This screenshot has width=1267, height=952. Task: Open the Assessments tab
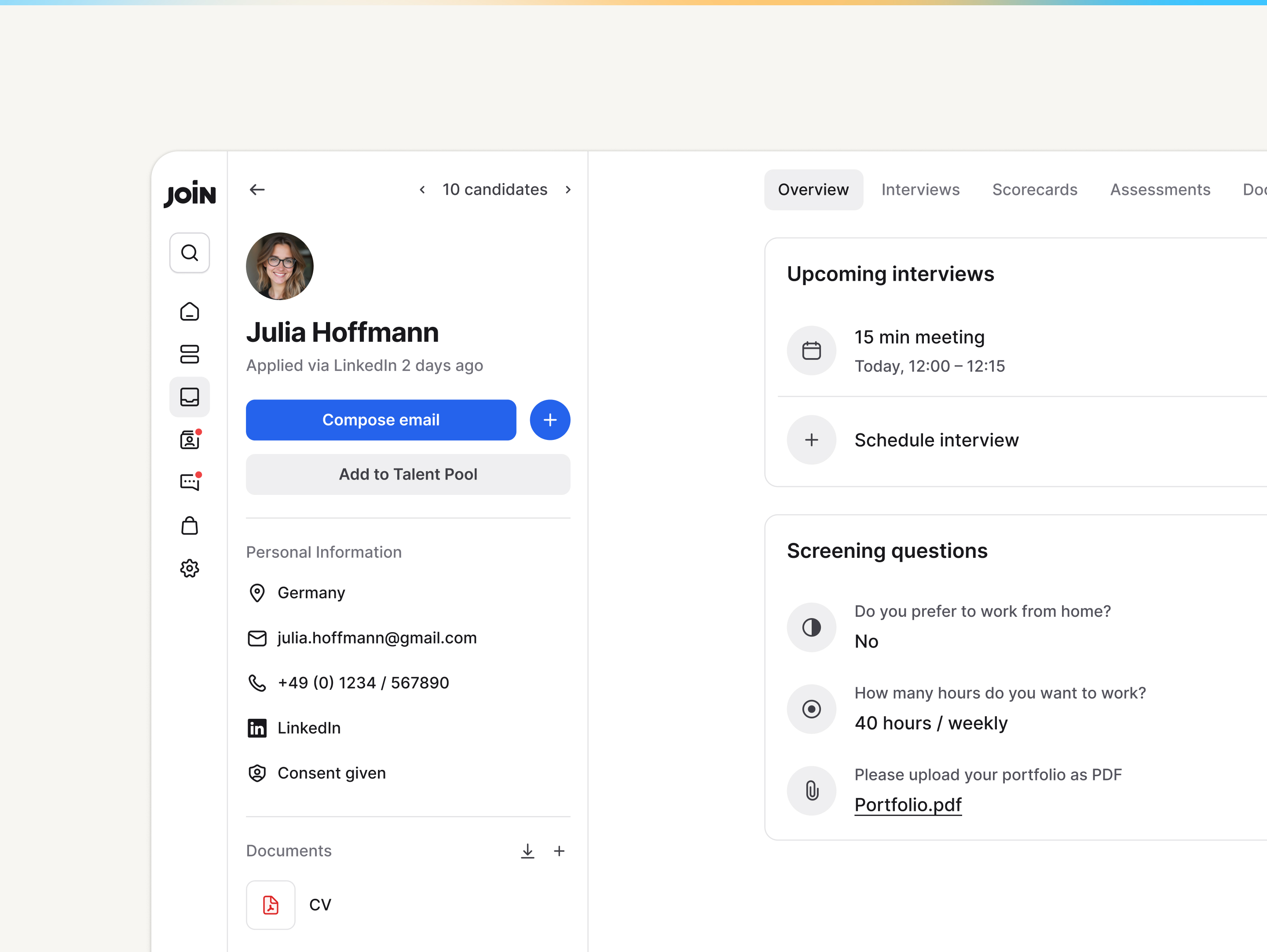pyautogui.click(x=1160, y=190)
